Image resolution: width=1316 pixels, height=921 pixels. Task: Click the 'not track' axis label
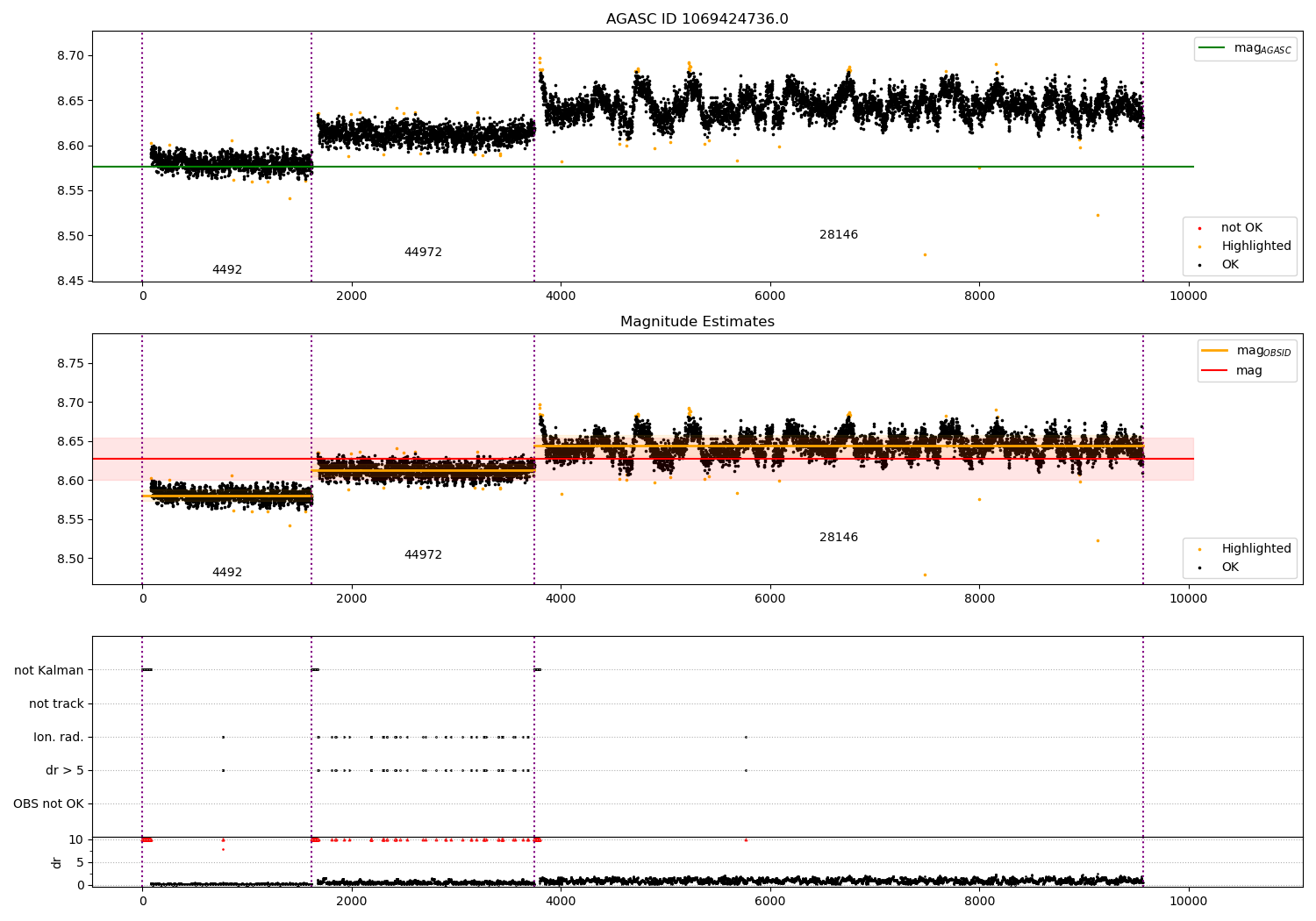click(56, 703)
